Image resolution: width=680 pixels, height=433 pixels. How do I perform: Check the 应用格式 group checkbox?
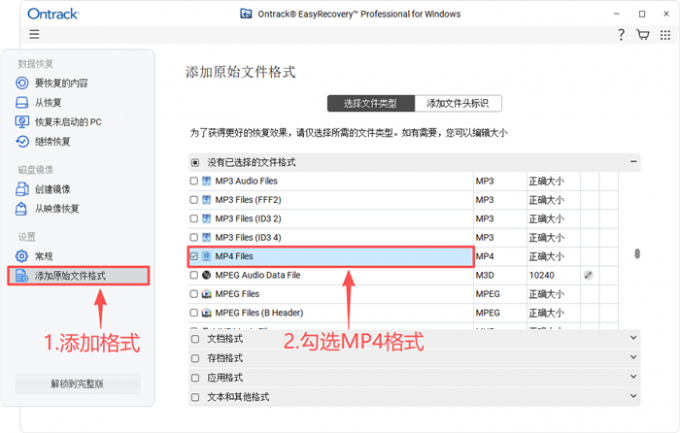tap(195, 378)
